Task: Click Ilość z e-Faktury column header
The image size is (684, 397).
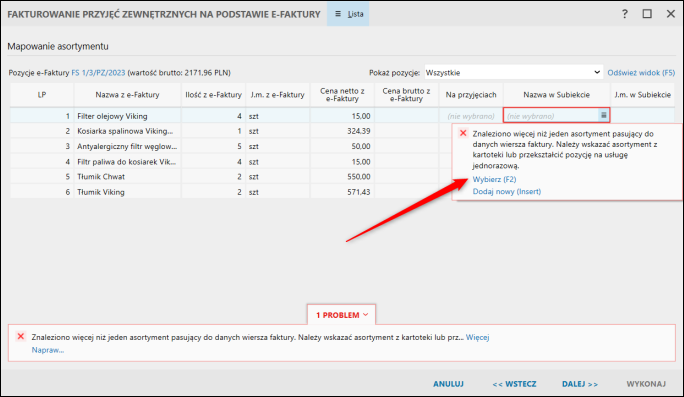Action: click(x=213, y=95)
